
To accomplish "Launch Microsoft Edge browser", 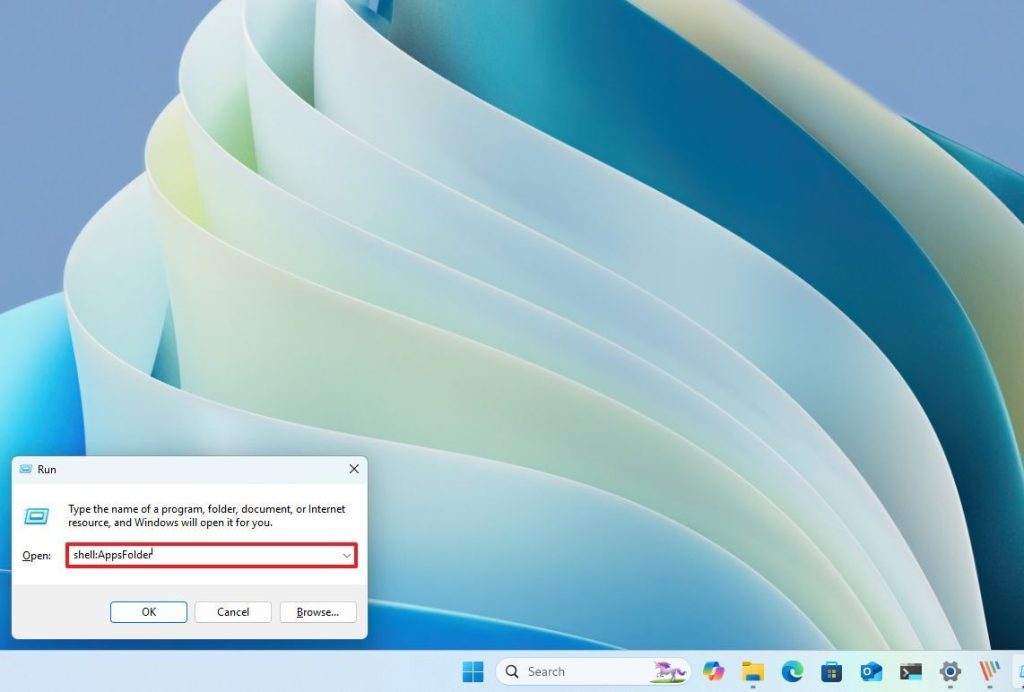I will tap(792, 671).
